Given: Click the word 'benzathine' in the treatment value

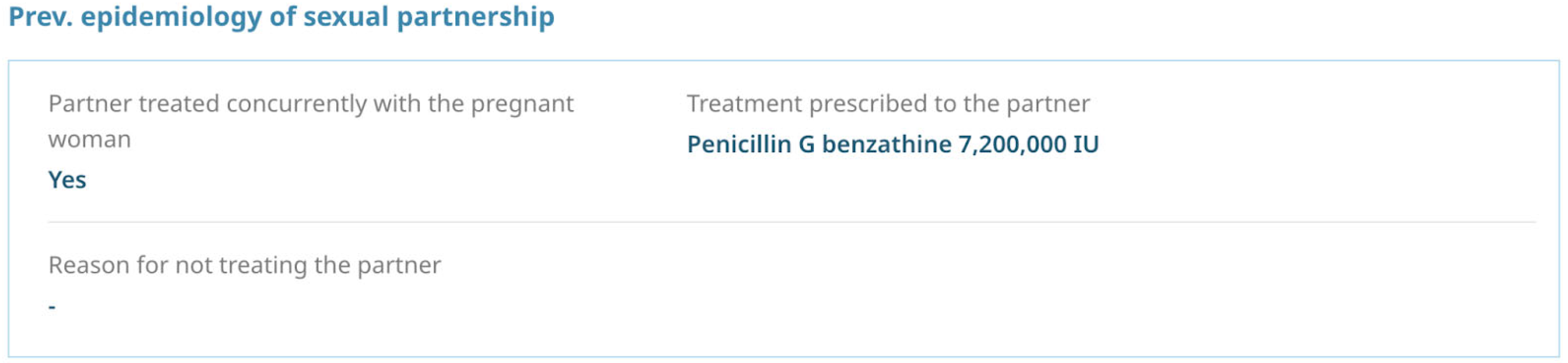Looking at the screenshot, I should (886, 145).
